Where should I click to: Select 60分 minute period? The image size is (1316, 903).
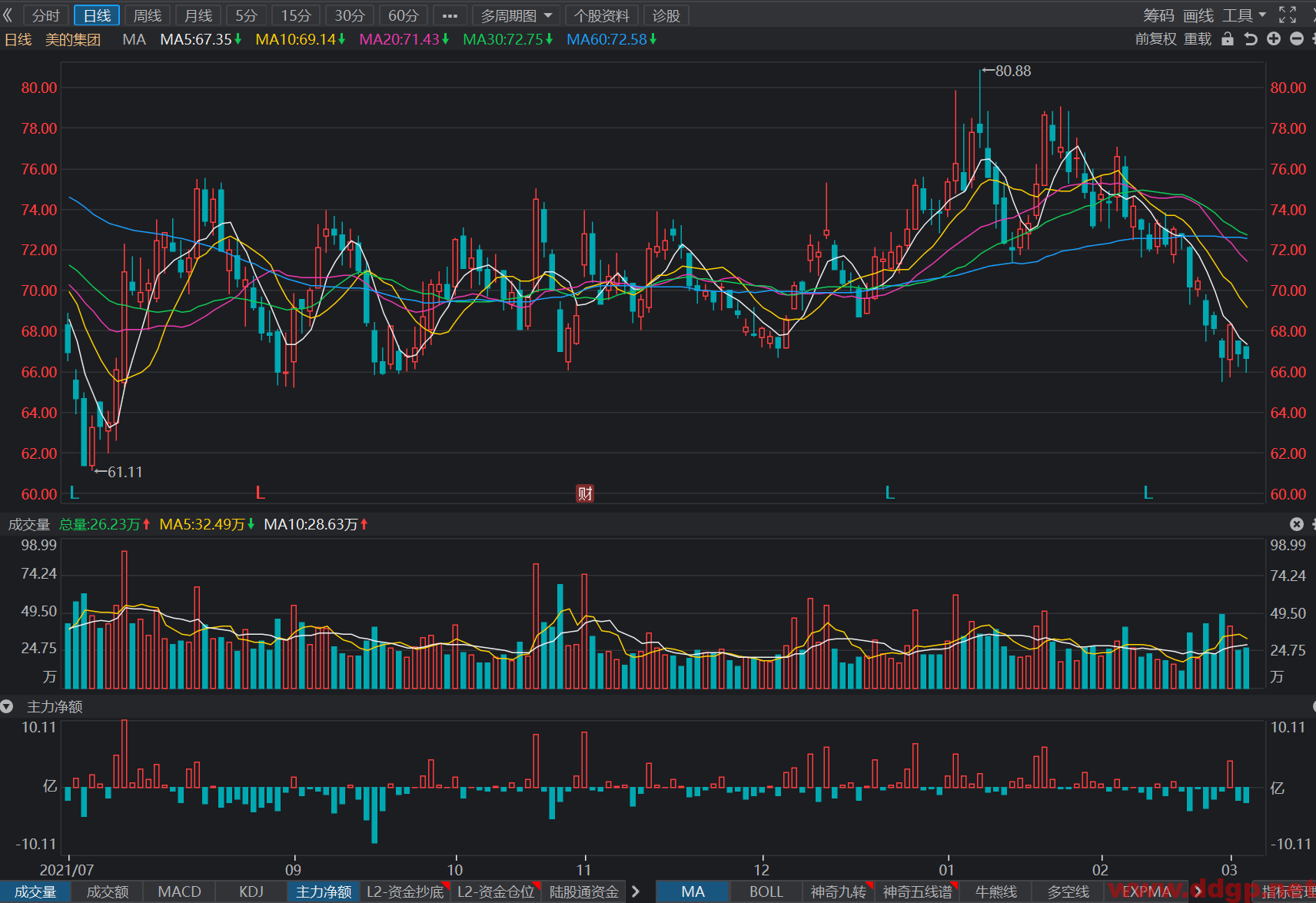[x=404, y=15]
